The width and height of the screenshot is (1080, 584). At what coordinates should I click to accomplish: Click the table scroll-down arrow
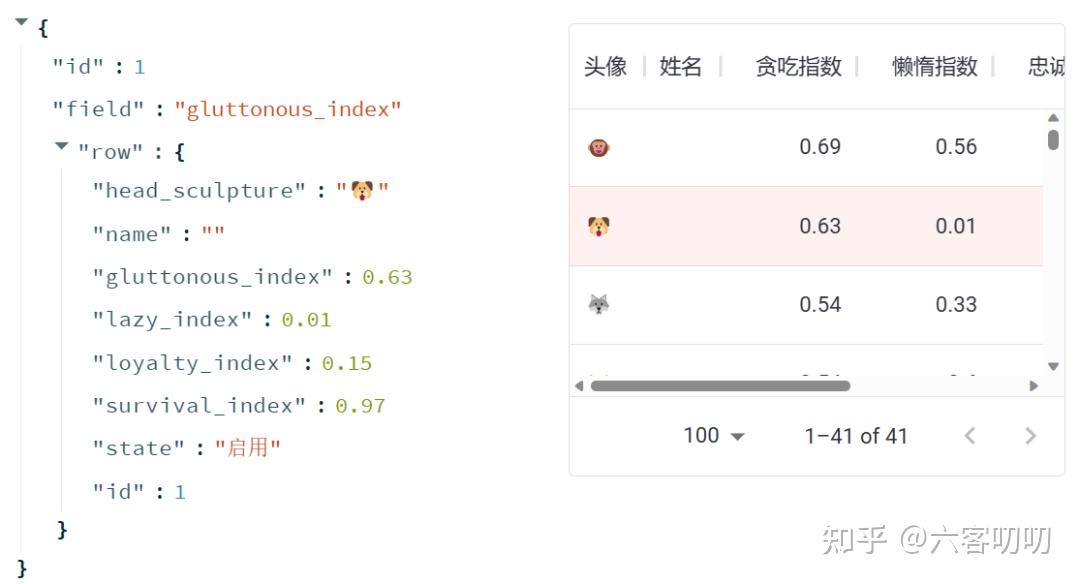[1053, 366]
